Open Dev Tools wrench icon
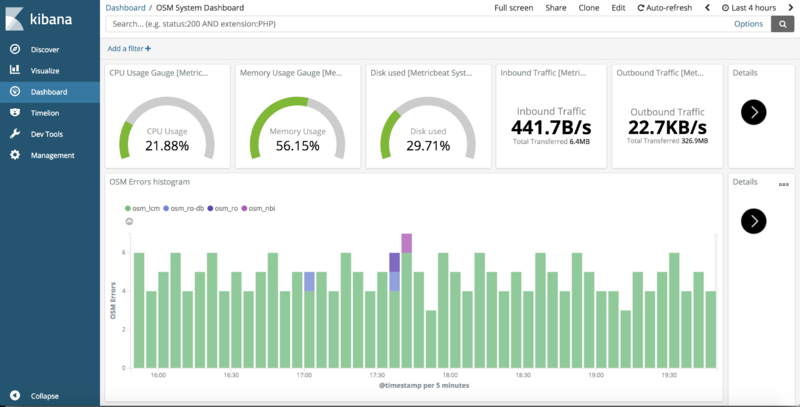 15,134
